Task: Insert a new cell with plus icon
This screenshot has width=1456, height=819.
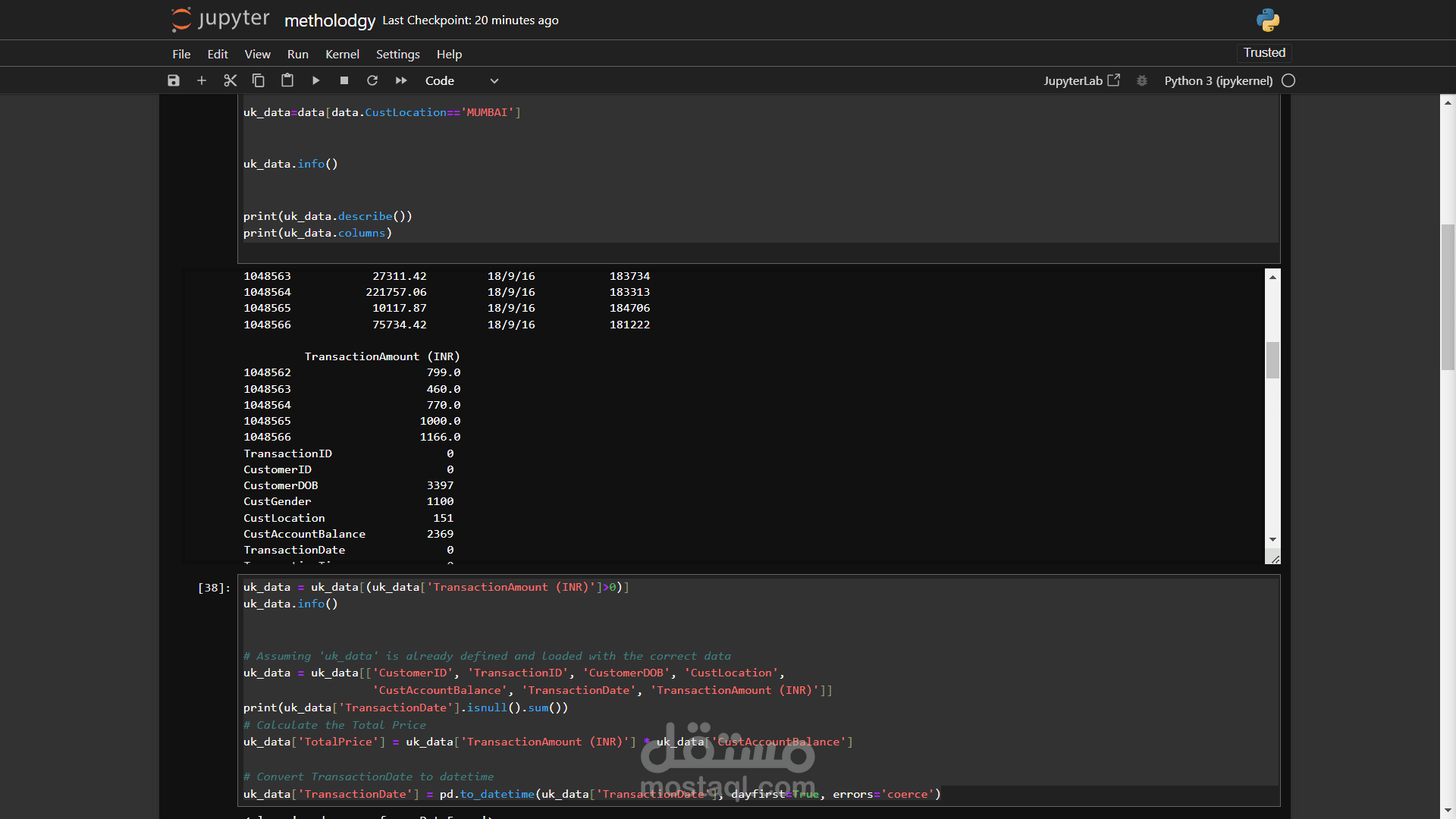Action: [x=202, y=80]
